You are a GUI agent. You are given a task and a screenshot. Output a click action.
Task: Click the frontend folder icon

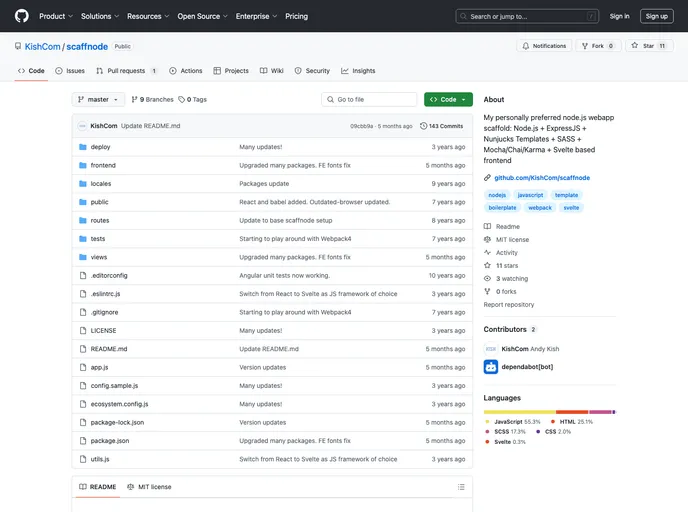(82, 165)
